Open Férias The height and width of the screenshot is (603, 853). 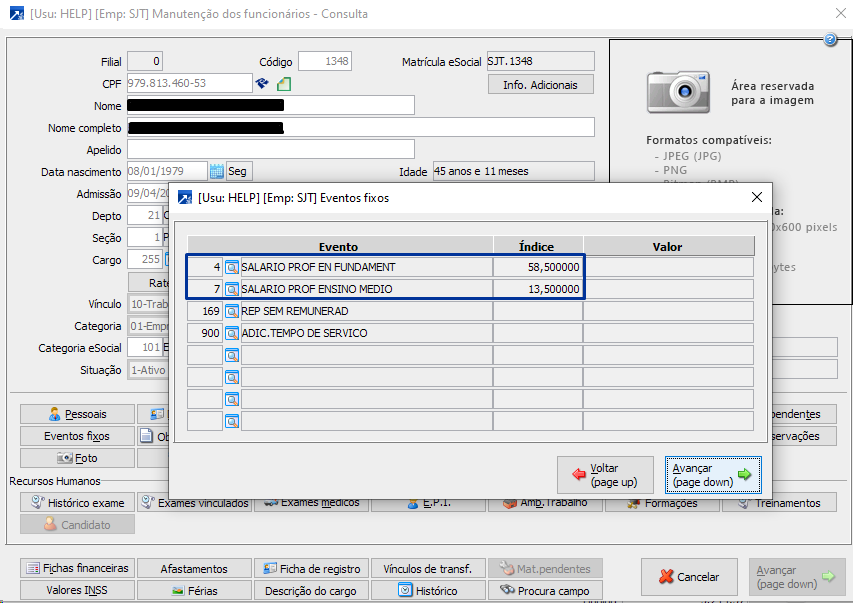pos(194,590)
